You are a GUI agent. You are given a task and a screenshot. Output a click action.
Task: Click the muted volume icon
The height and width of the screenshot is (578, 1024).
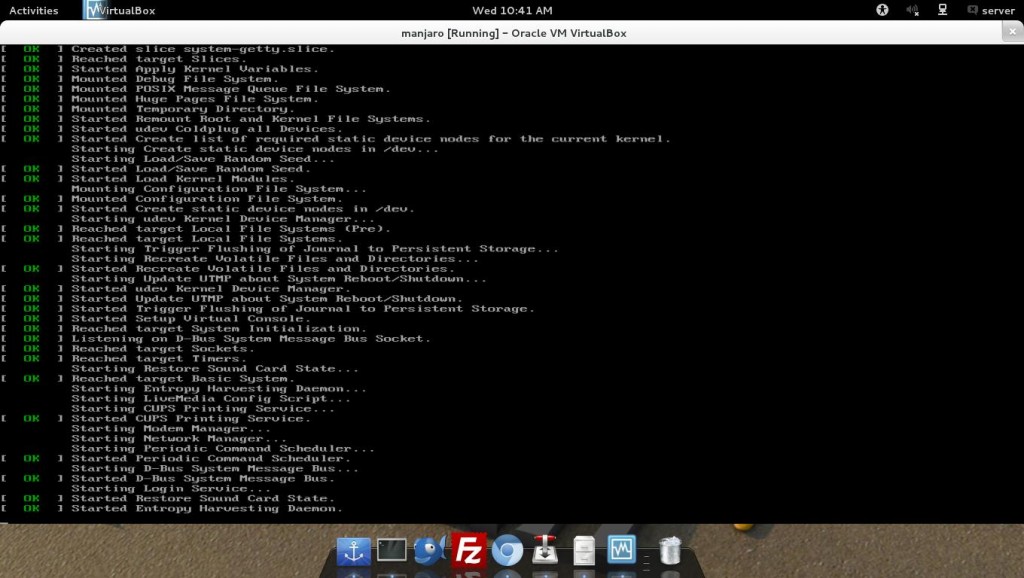[912, 10]
